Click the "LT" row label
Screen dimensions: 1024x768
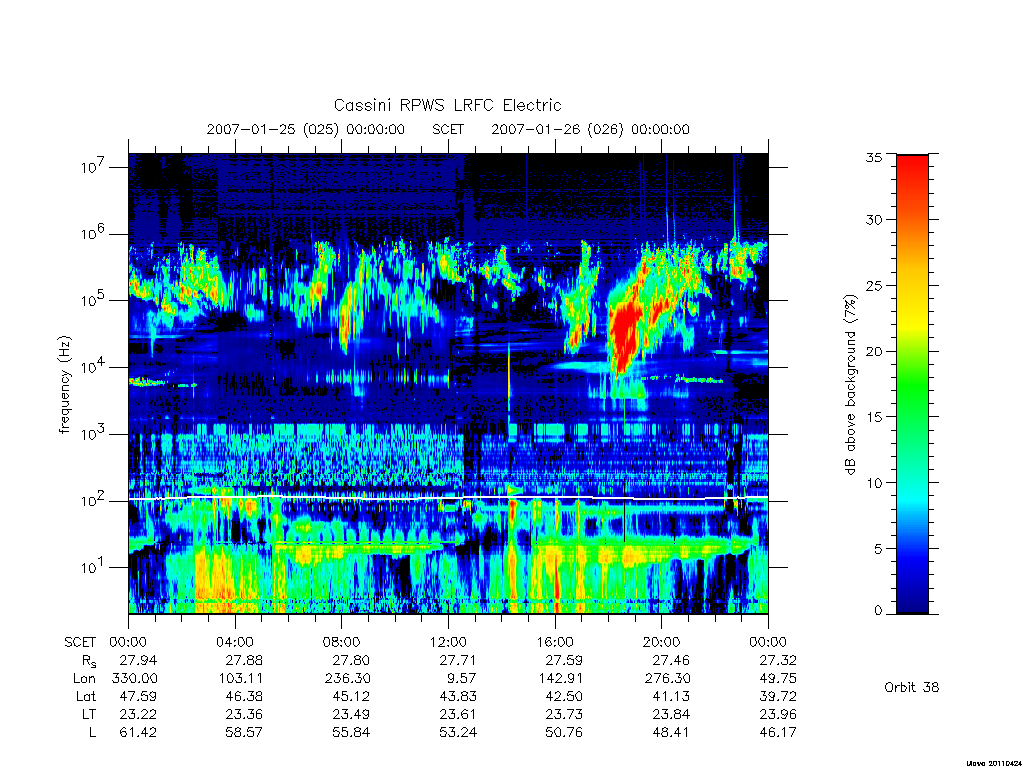point(88,714)
